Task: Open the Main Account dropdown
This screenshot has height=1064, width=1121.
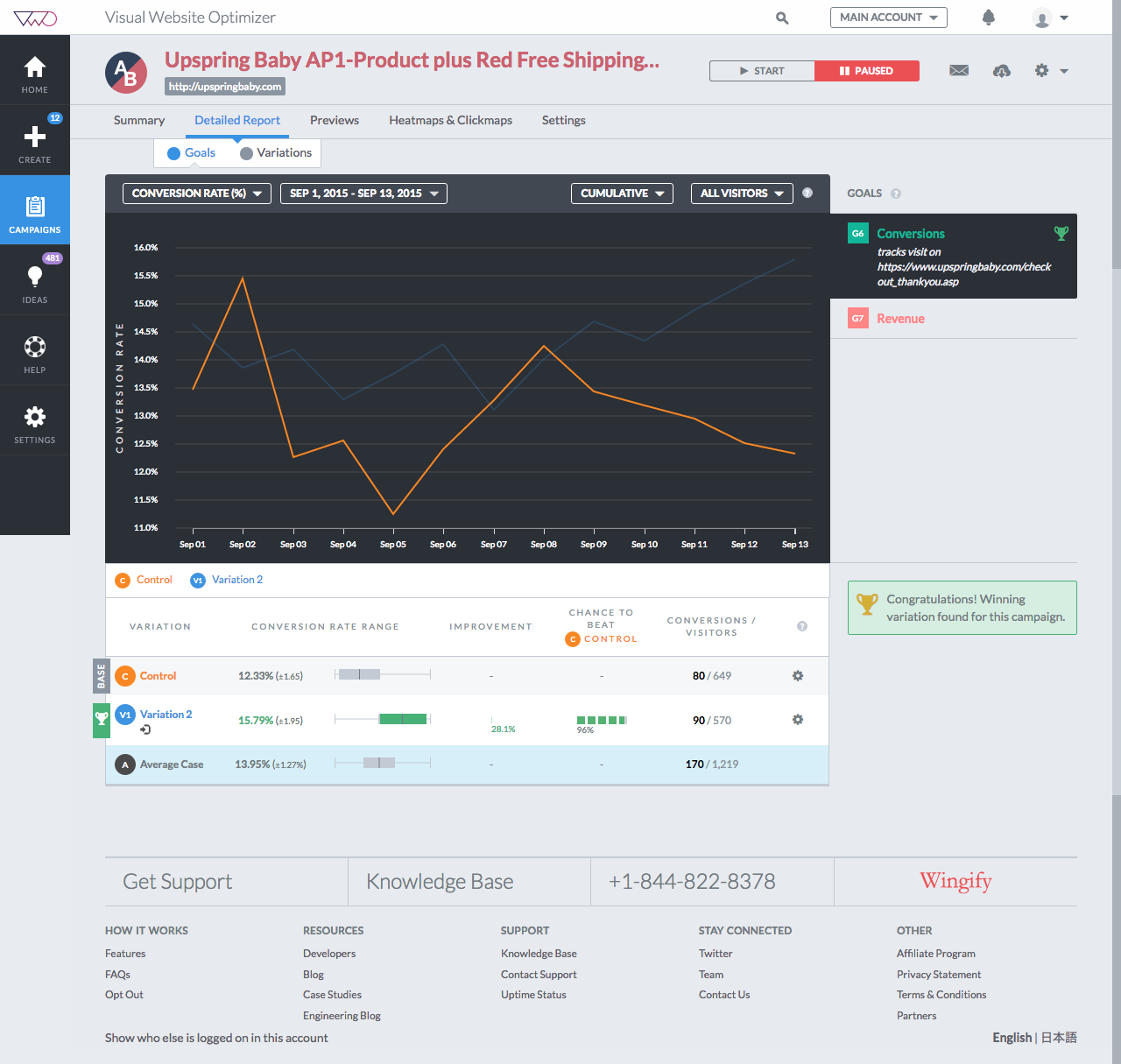Action: pos(889,18)
